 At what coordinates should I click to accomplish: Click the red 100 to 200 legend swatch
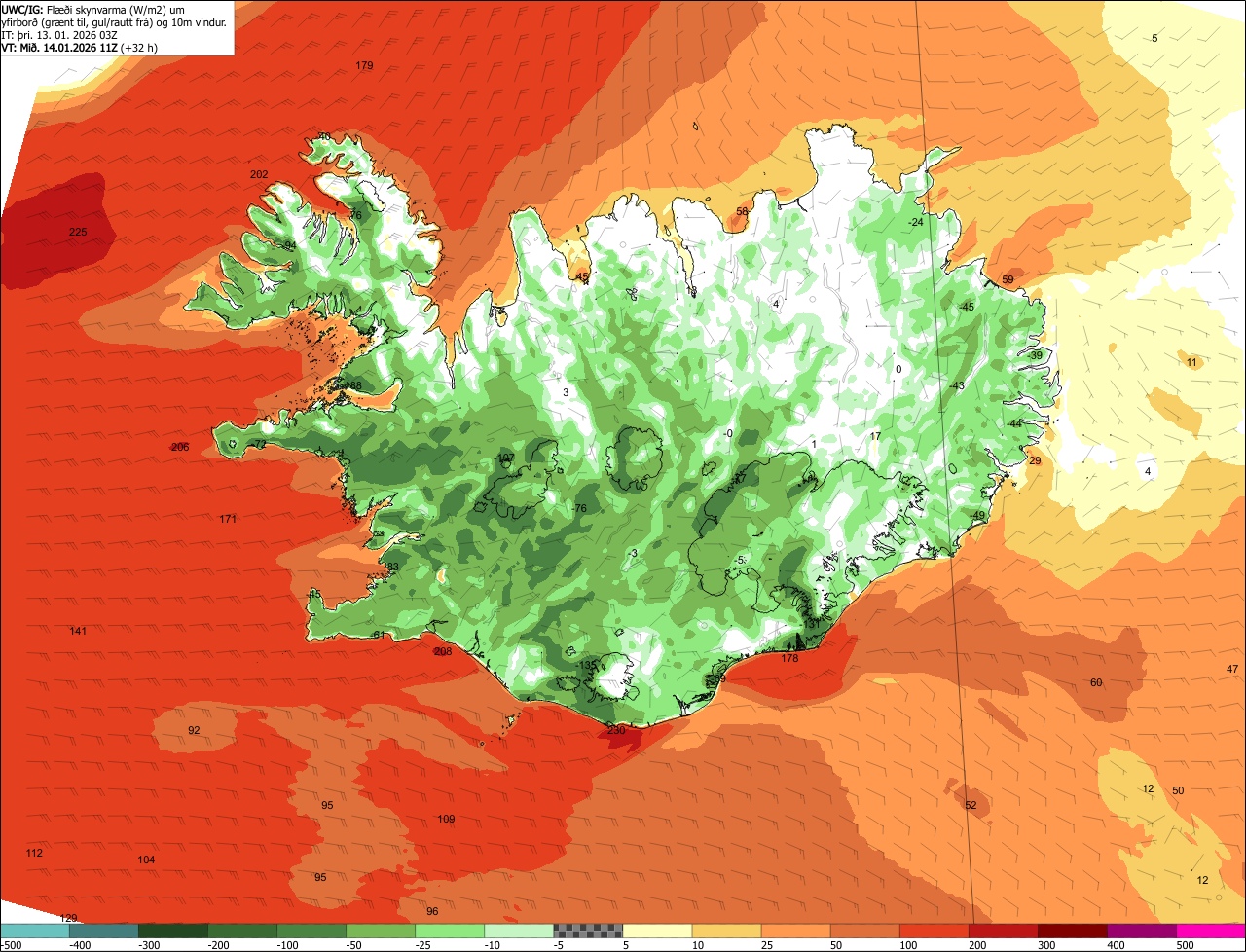click(934, 931)
